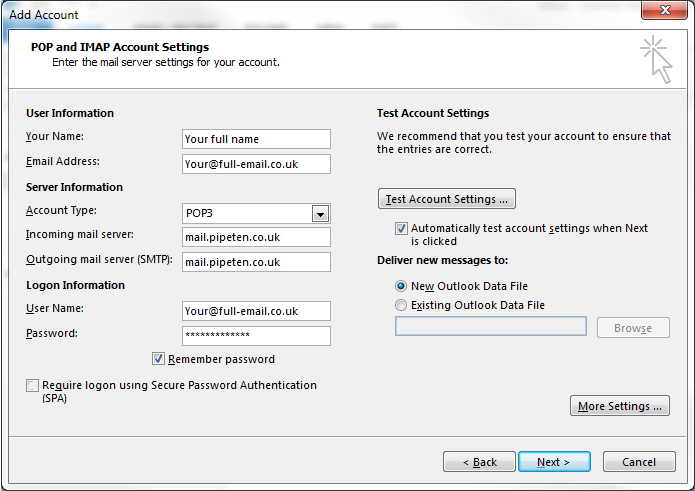
Task: Uncheck Automatically test account settings checkbox
Action: (401, 228)
